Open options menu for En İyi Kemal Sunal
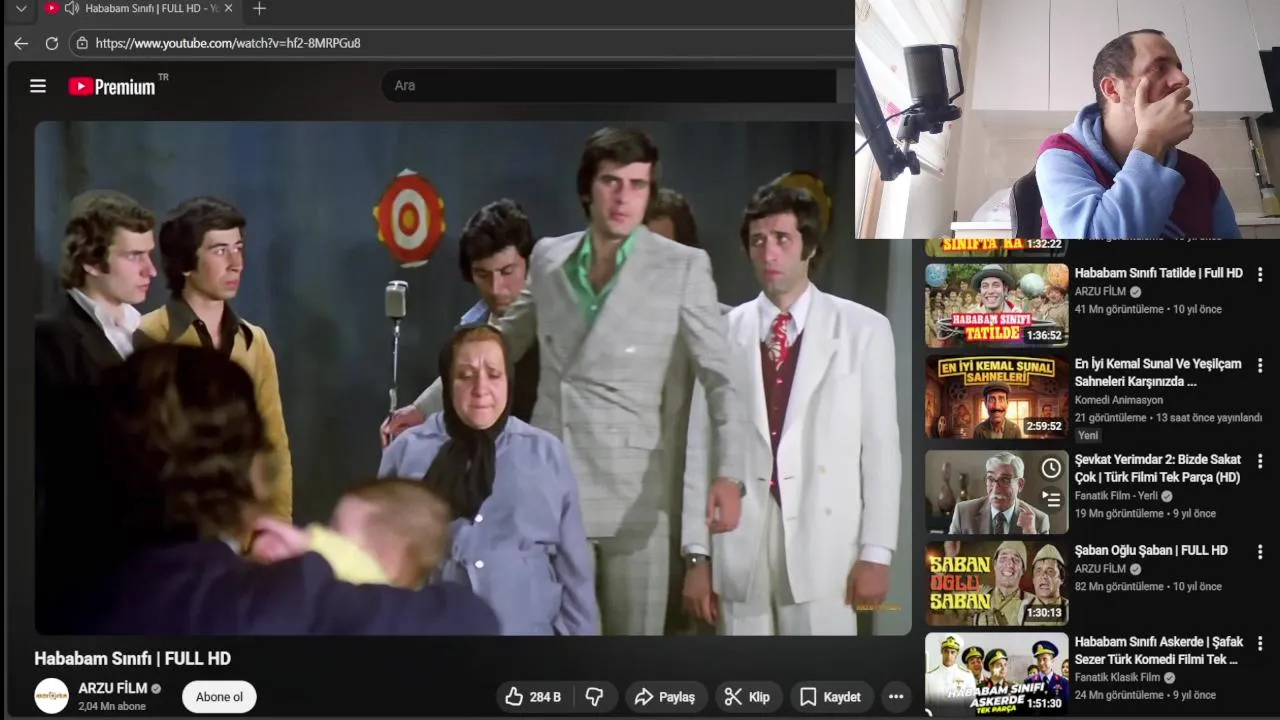Viewport: 1280px width, 720px height. [1260, 365]
